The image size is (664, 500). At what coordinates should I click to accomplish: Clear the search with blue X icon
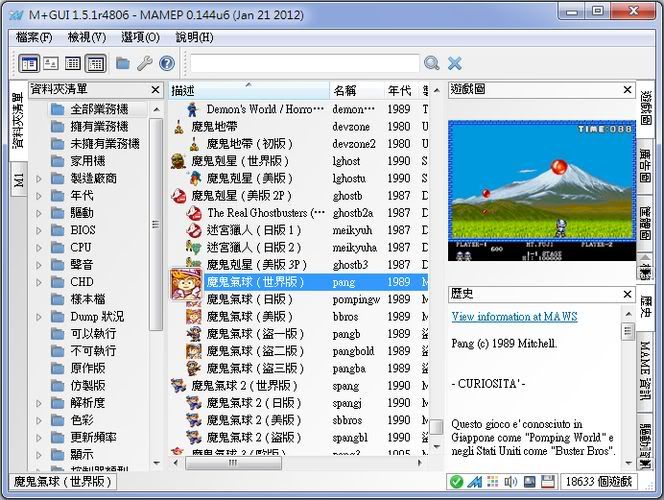pos(455,64)
